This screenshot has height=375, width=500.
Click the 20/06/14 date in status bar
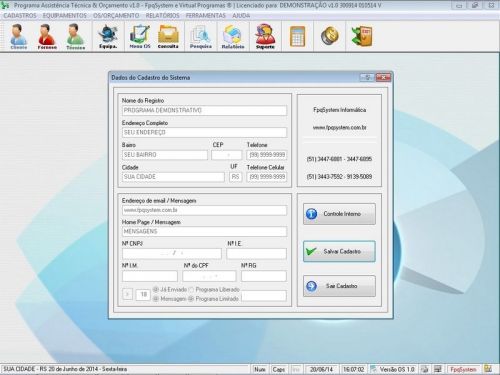pyautogui.click(x=321, y=369)
